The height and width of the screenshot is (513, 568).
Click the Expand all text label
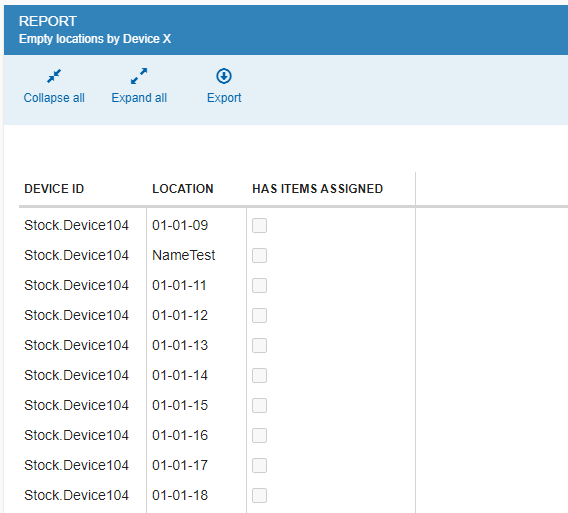tap(139, 98)
